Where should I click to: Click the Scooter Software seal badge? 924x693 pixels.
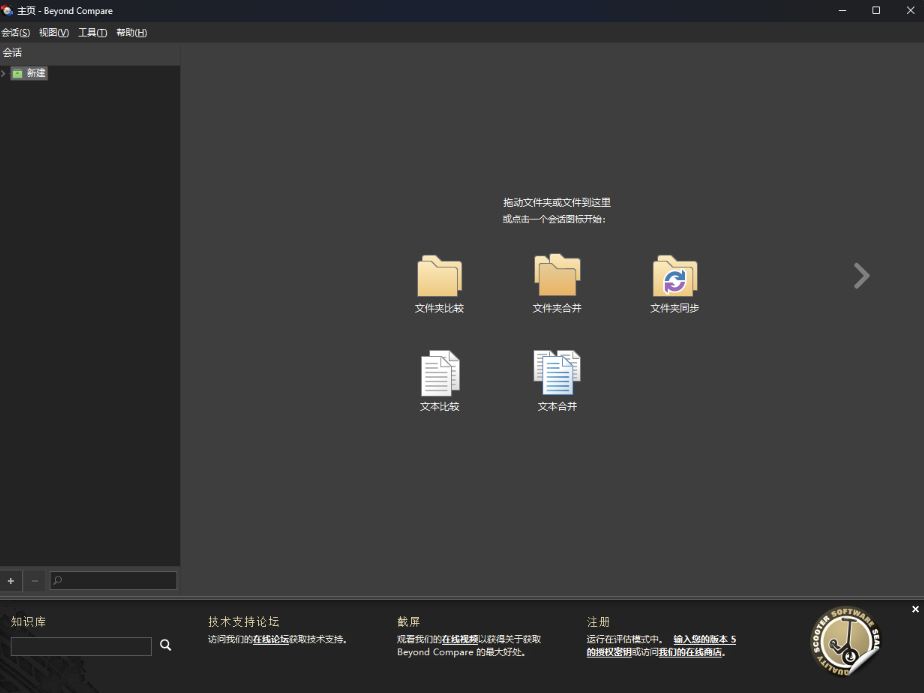point(846,641)
